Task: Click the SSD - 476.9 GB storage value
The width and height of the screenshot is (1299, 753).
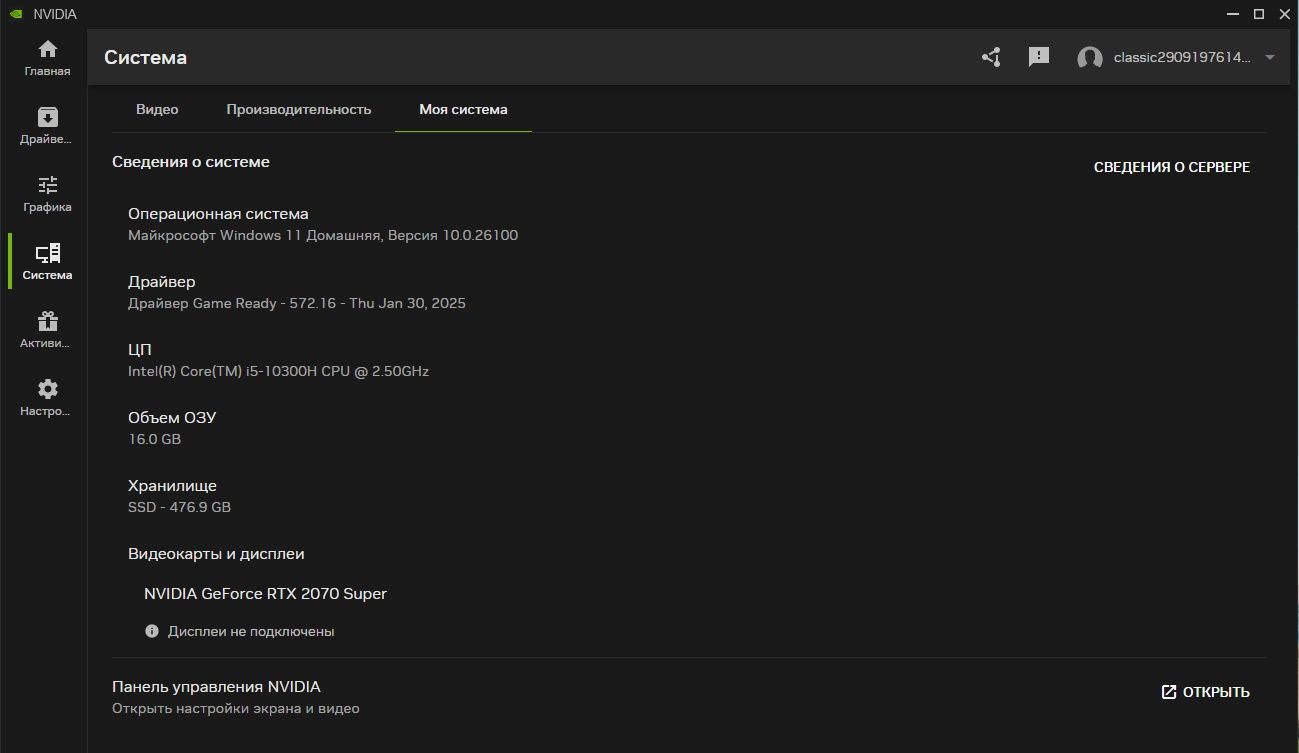Action: (179, 507)
